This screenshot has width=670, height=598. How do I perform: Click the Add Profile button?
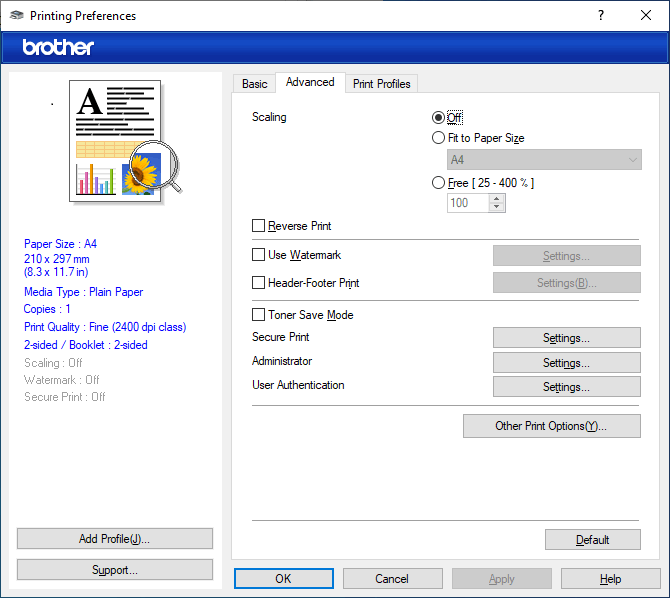[x=115, y=539]
